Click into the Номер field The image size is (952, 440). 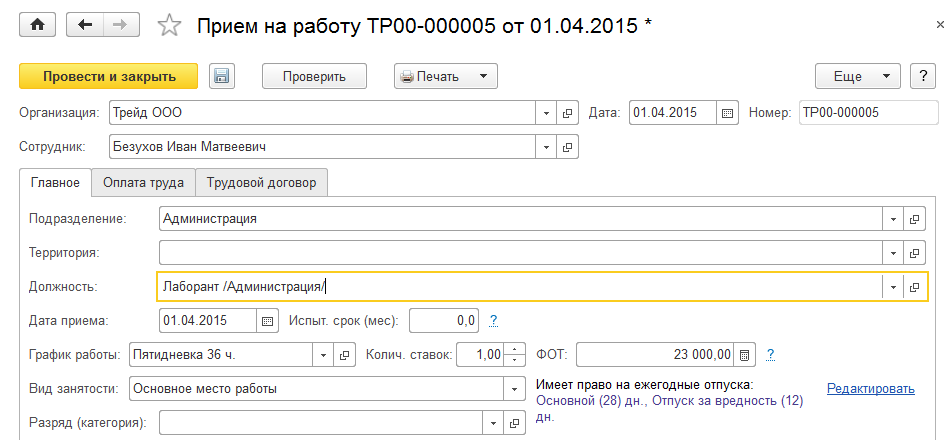click(x=869, y=113)
